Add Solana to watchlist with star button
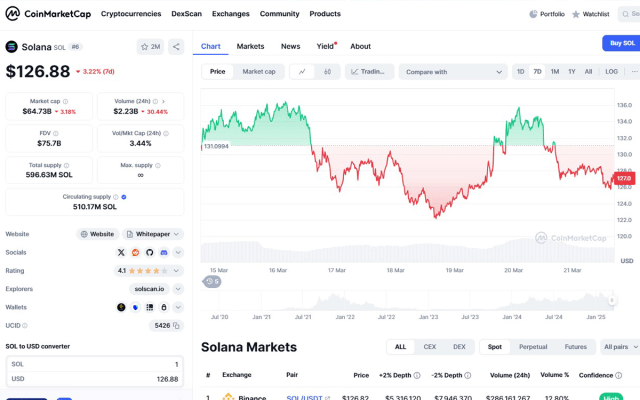640x400 pixels. (151, 47)
